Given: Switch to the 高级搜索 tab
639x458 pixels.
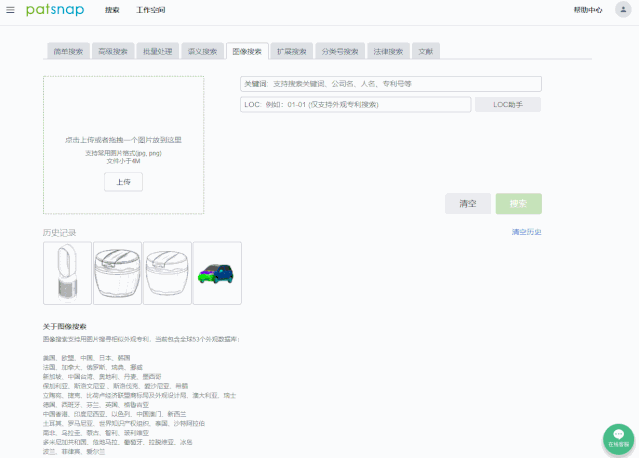Looking at the screenshot, I should (x=112, y=51).
